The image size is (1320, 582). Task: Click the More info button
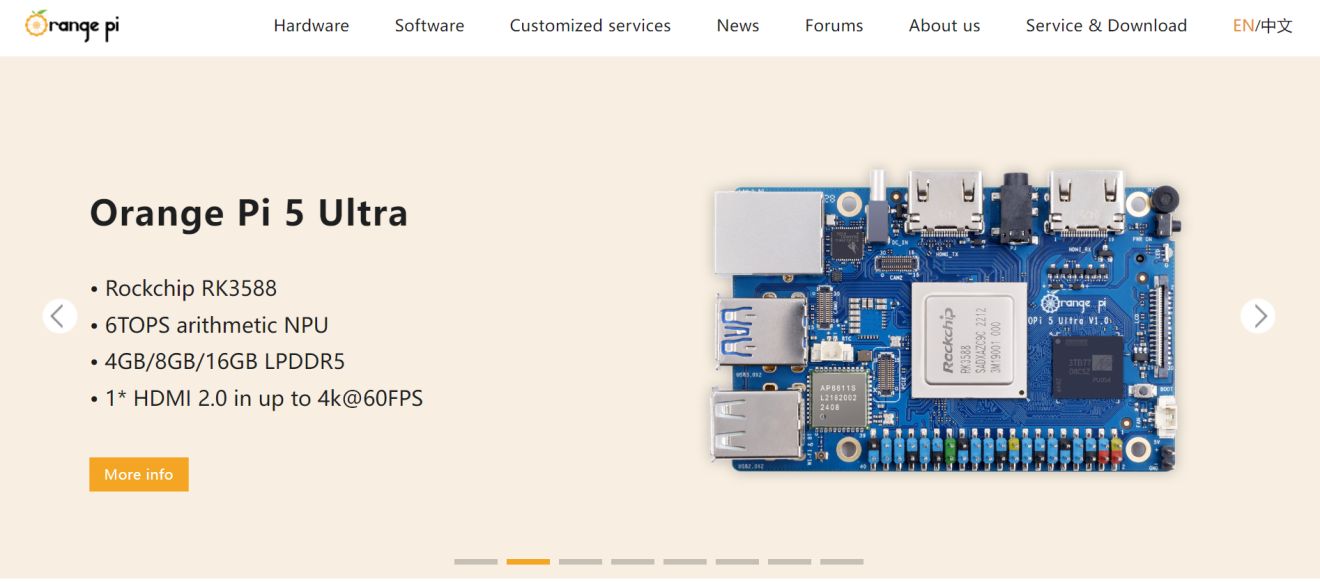(x=139, y=474)
